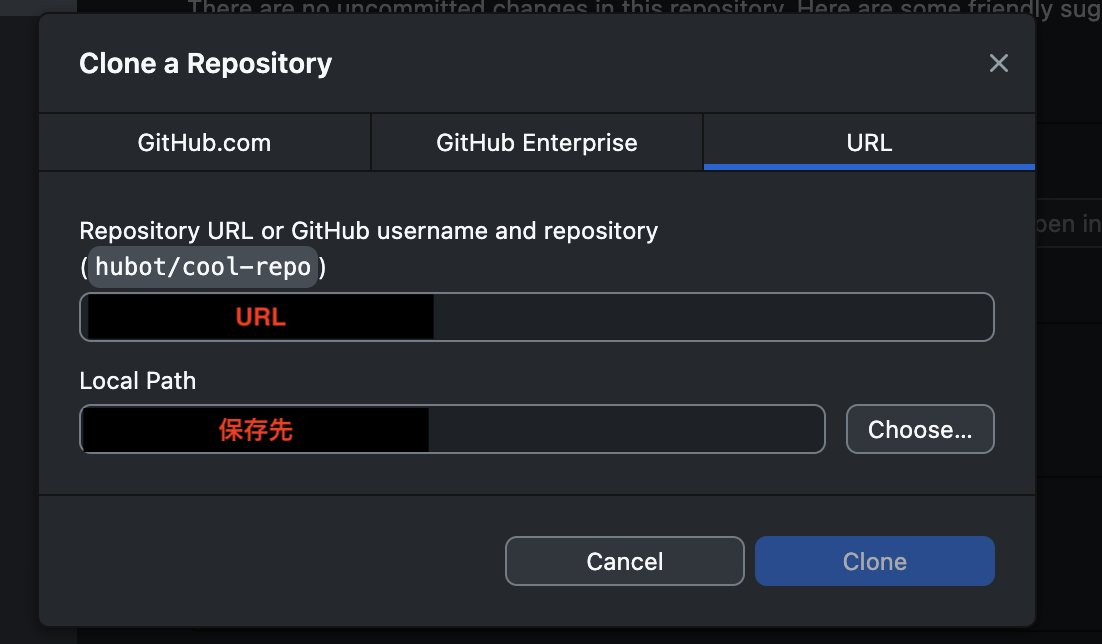Click the Clone a Repository title text
Image resolution: width=1102 pixels, height=644 pixels.
pos(205,64)
